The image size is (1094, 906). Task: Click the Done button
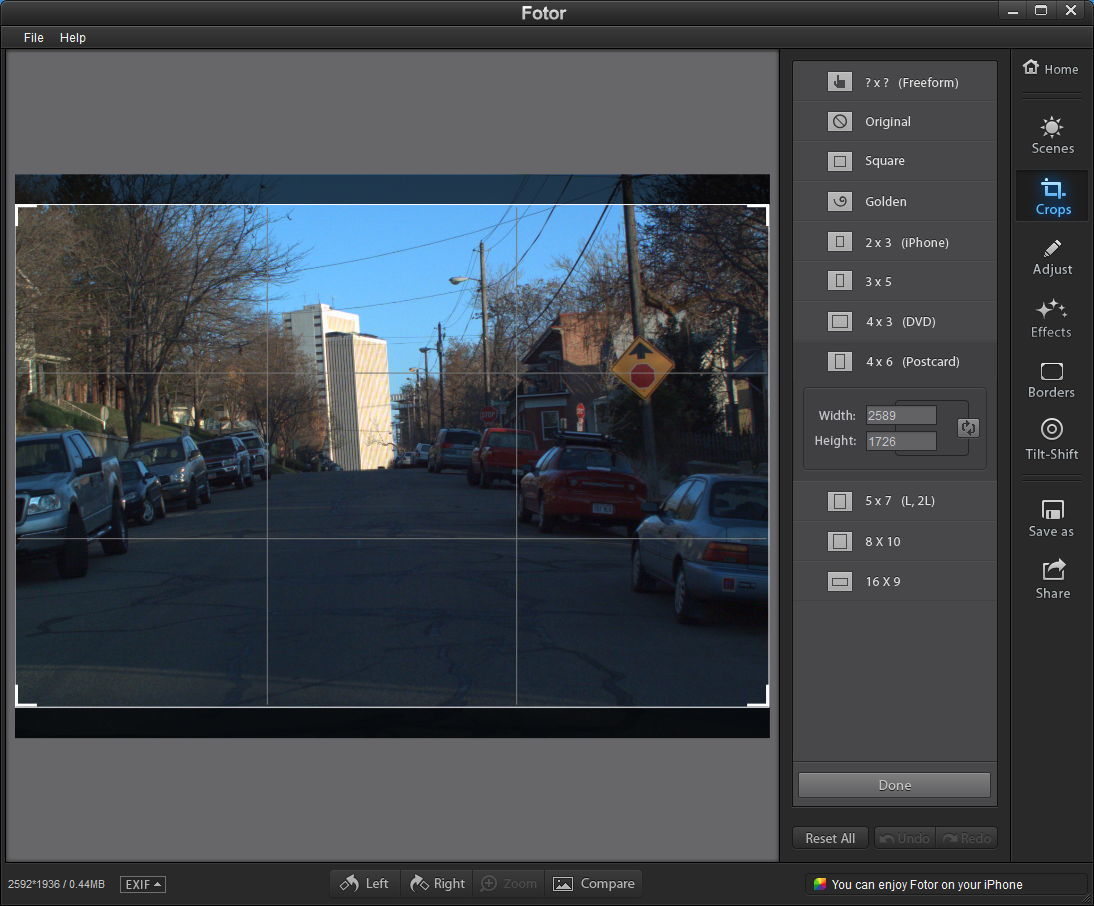(x=894, y=785)
